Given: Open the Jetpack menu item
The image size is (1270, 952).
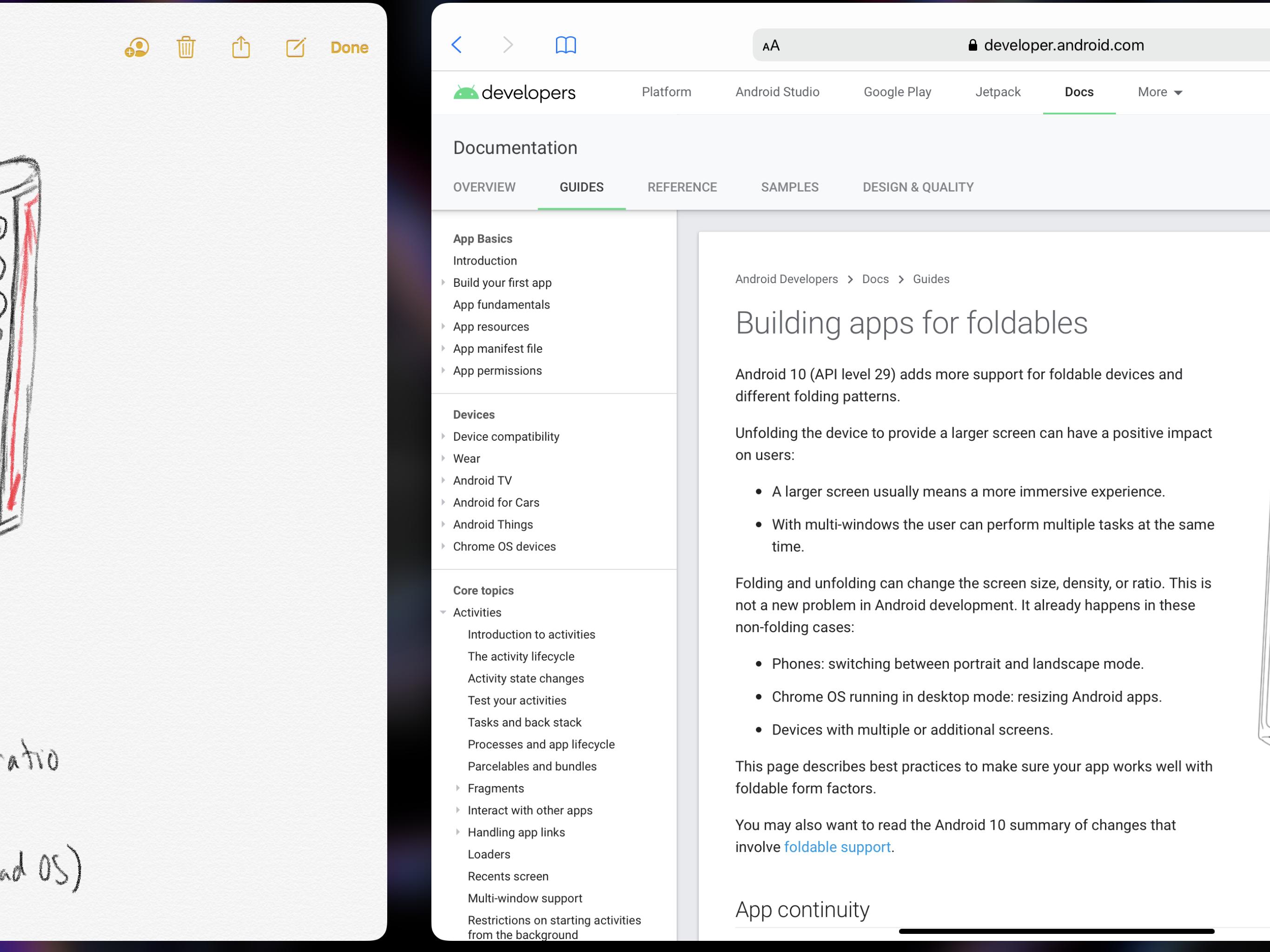Looking at the screenshot, I should pyautogui.click(x=997, y=92).
